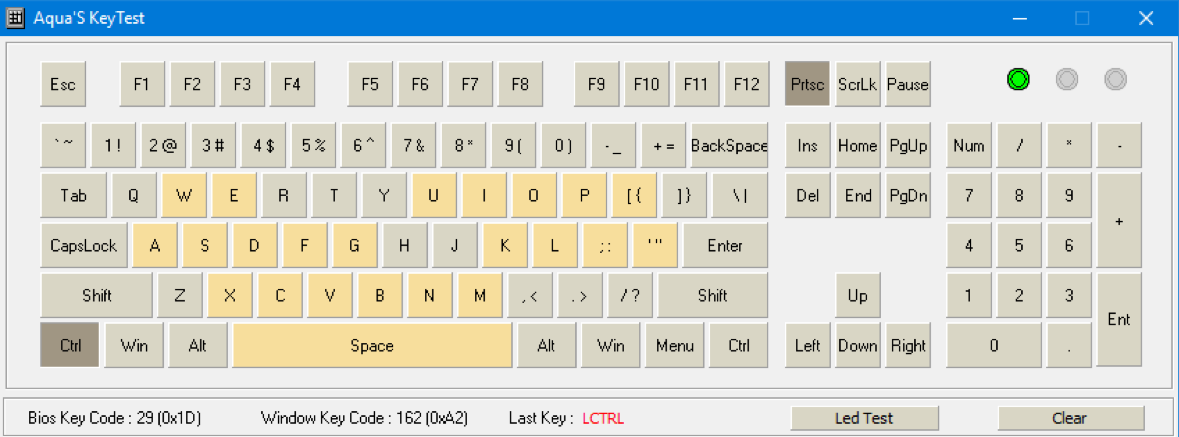
Task: Click the green Num Lock LED indicator
Action: tap(1018, 79)
